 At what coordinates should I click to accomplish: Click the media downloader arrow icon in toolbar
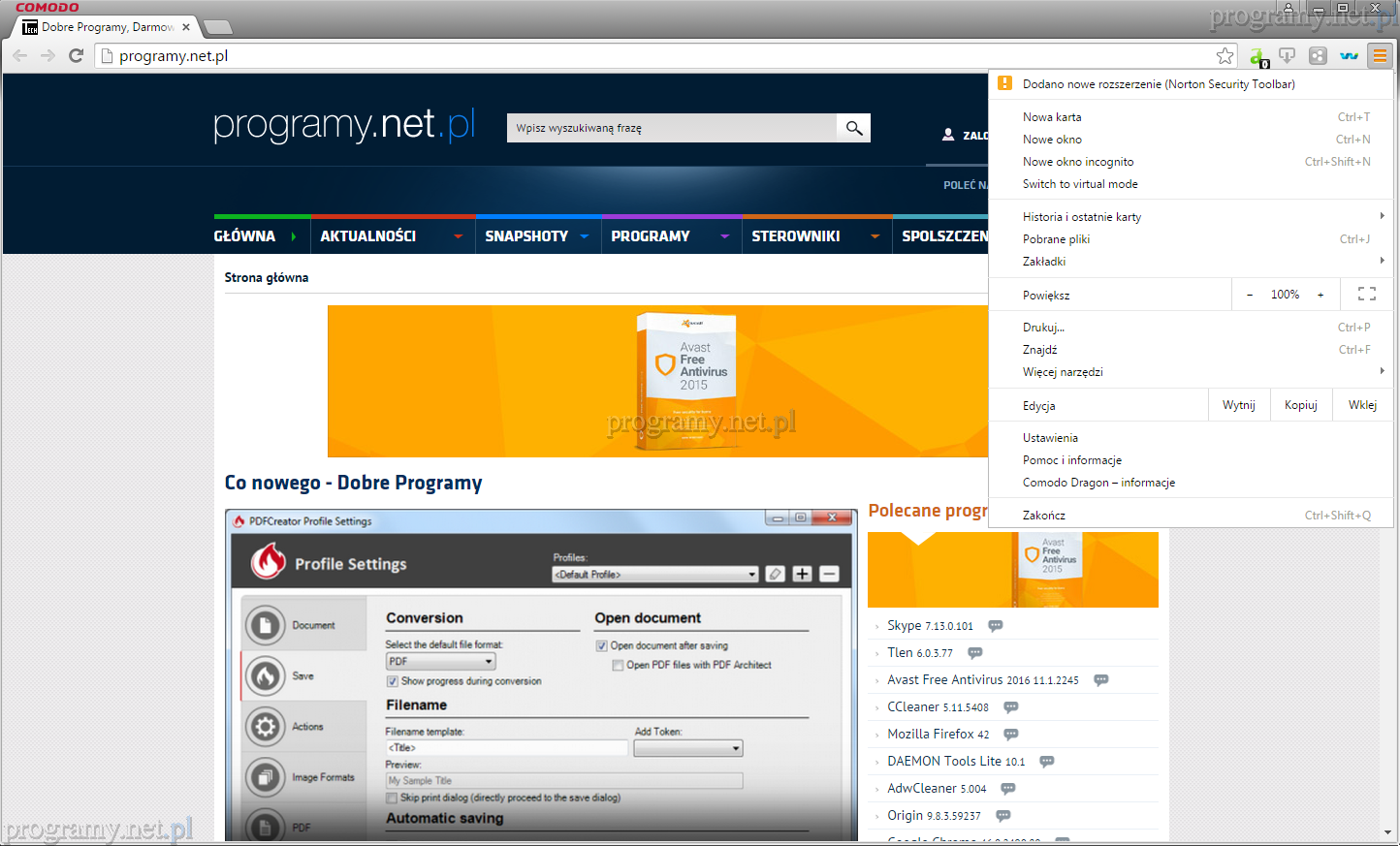(1288, 56)
